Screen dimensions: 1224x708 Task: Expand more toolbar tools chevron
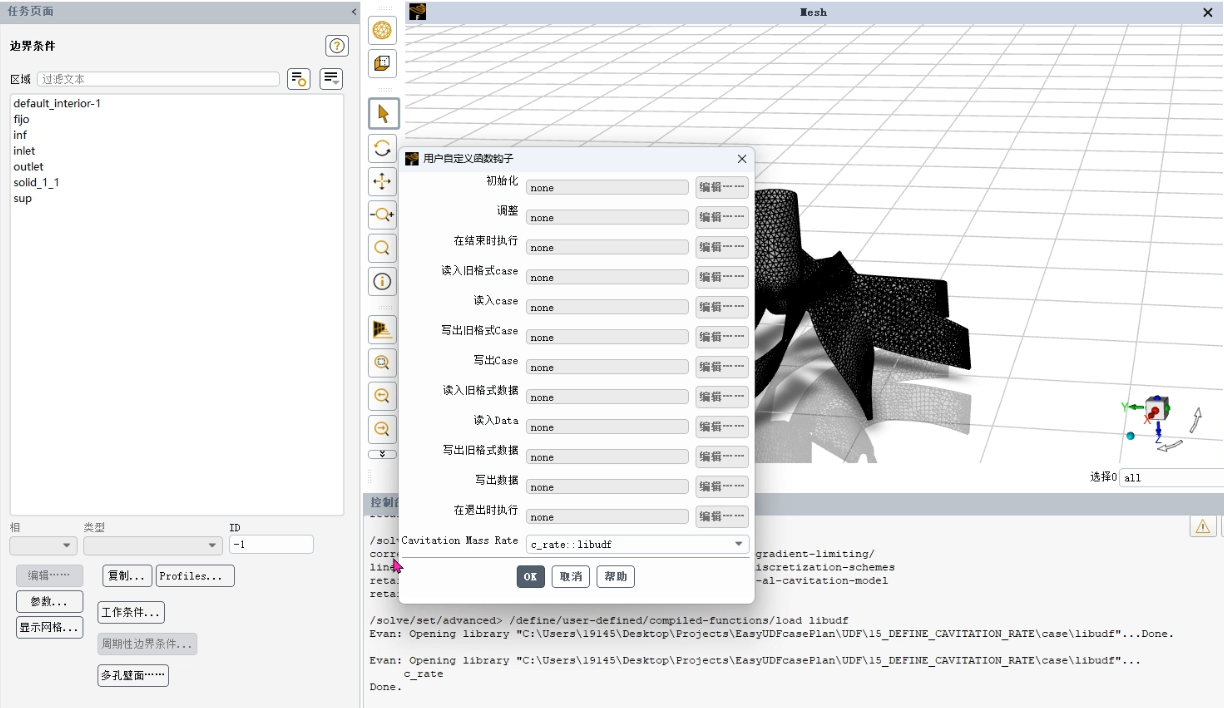pyautogui.click(x=382, y=454)
